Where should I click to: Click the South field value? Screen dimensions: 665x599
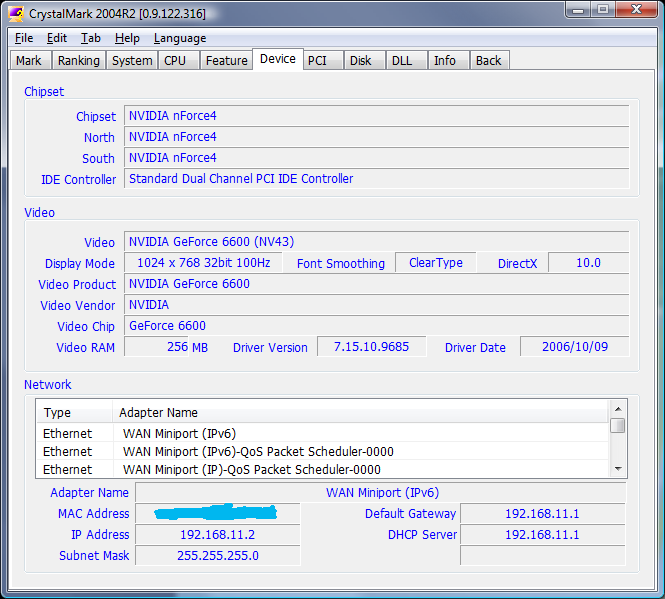(377, 158)
